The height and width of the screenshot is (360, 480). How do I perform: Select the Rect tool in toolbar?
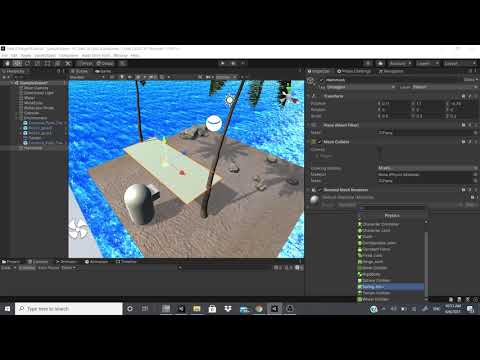coord(47,63)
